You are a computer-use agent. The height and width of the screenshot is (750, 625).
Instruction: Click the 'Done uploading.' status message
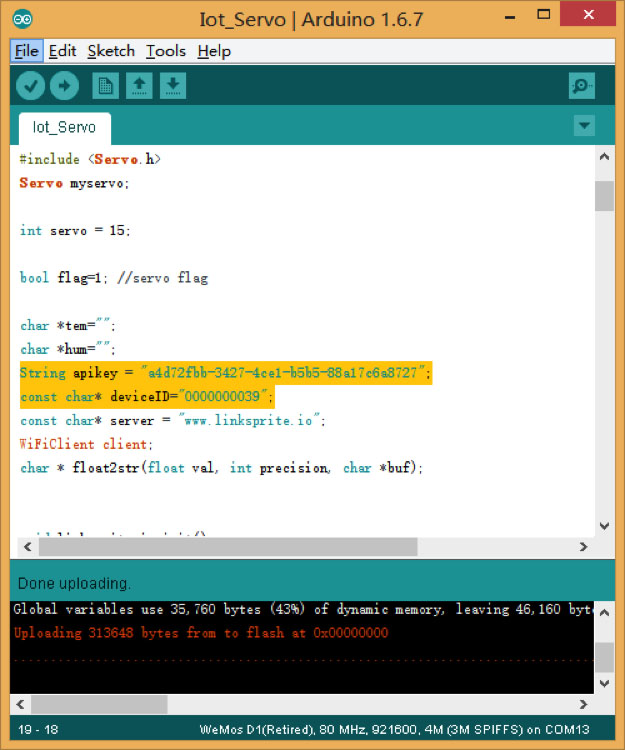click(x=74, y=584)
